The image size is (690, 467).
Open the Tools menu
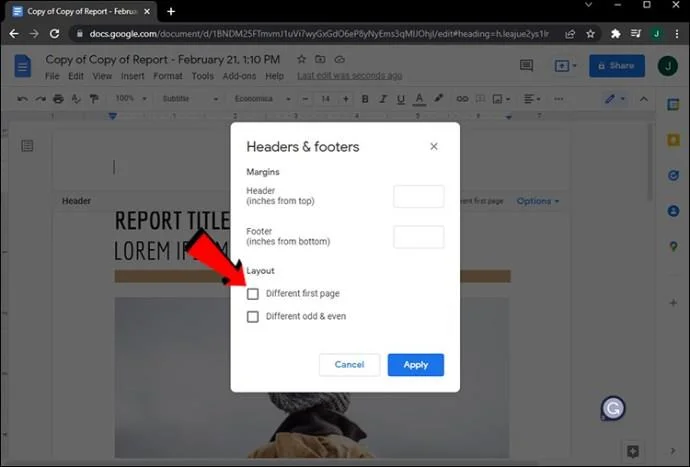pos(202,76)
